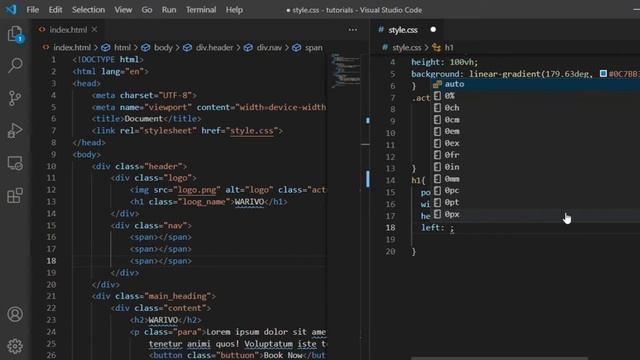Open the Selection menu

click(x=88, y=10)
